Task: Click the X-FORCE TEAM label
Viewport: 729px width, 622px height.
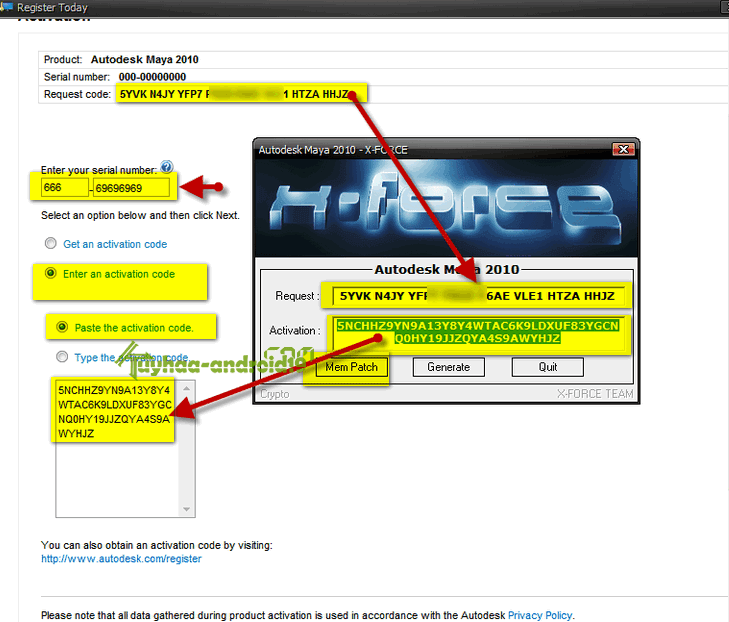Action: click(595, 394)
